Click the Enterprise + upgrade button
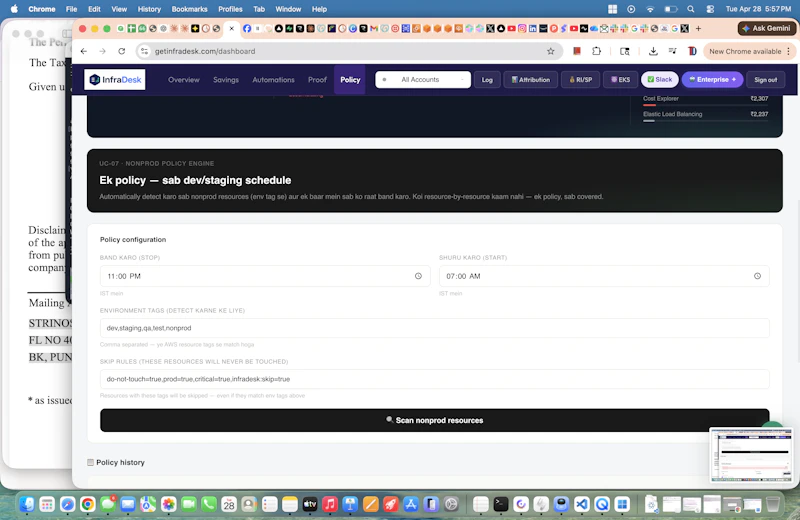 pyautogui.click(x=712, y=80)
